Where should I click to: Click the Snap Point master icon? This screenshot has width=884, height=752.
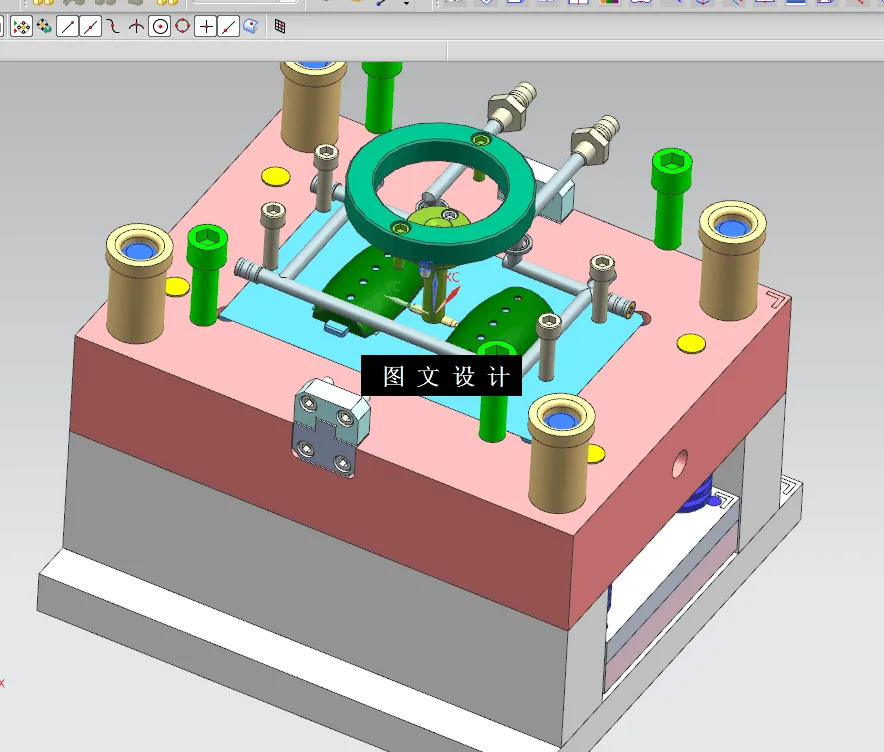pyautogui.click(x=20, y=27)
